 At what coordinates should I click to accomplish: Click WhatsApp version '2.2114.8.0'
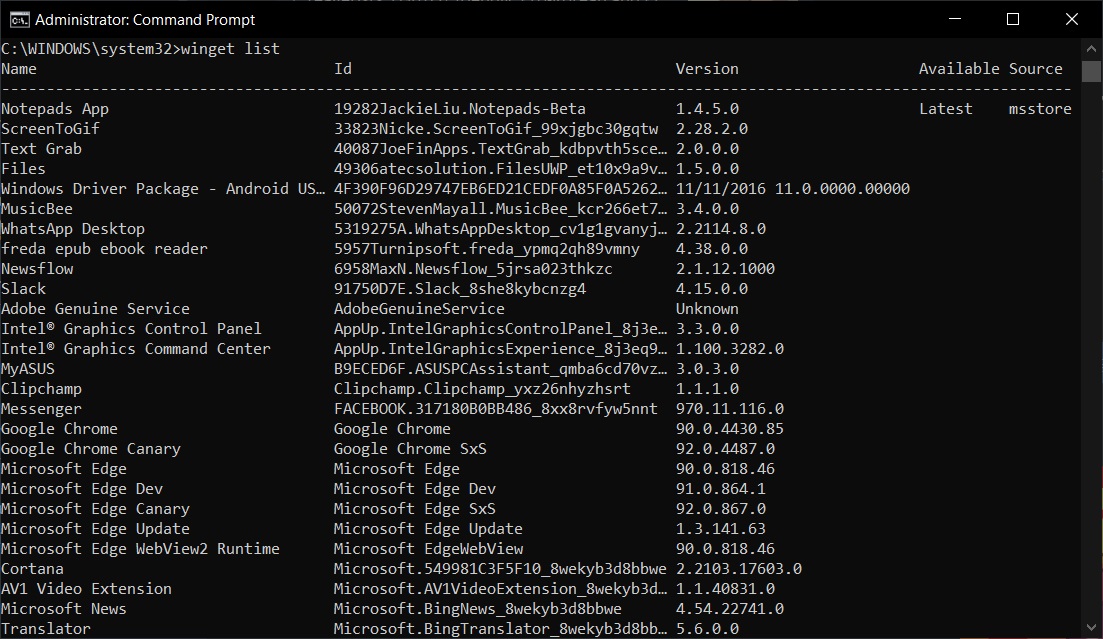click(720, 229)
